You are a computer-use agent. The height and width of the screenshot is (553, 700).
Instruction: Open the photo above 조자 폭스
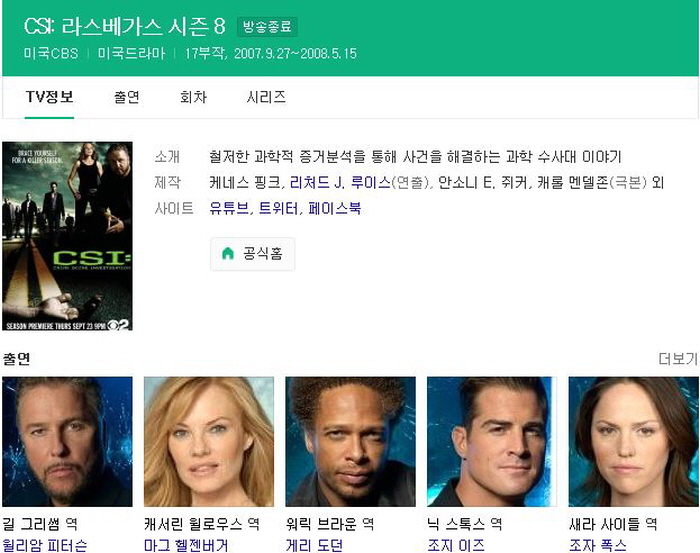(633, 441)
